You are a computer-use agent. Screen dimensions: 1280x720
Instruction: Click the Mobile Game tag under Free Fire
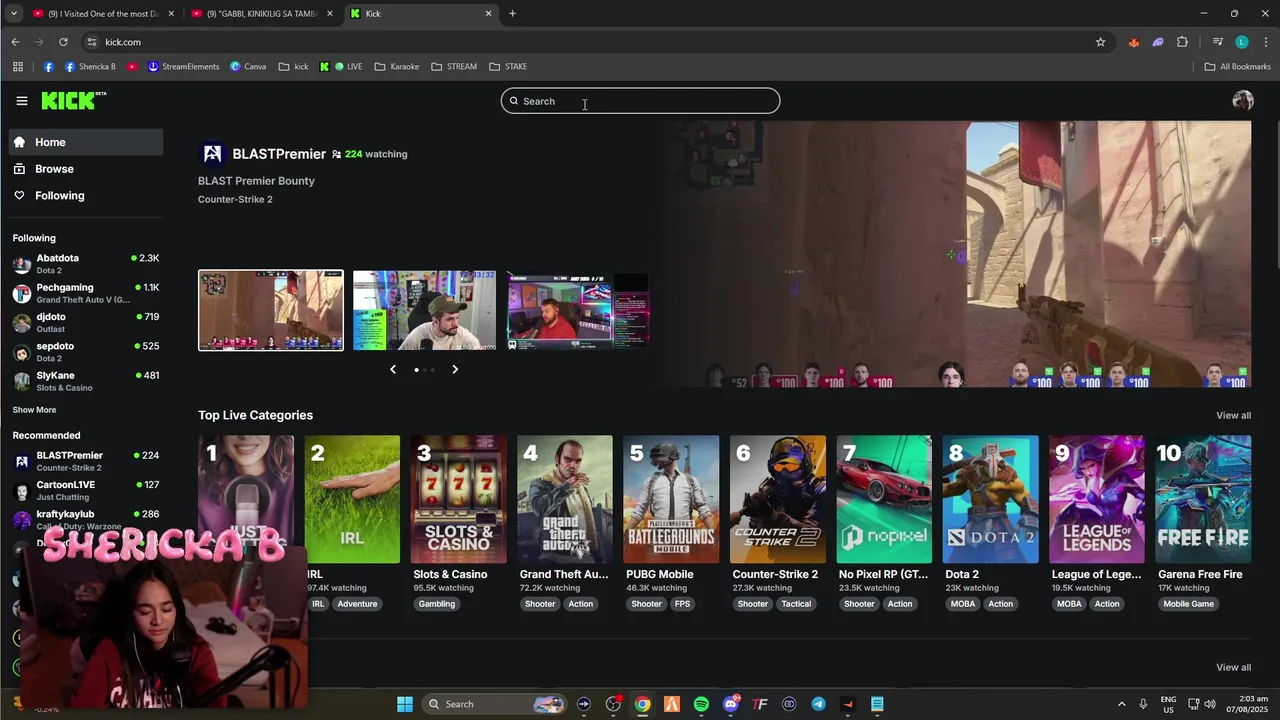tap(1189, 604)
